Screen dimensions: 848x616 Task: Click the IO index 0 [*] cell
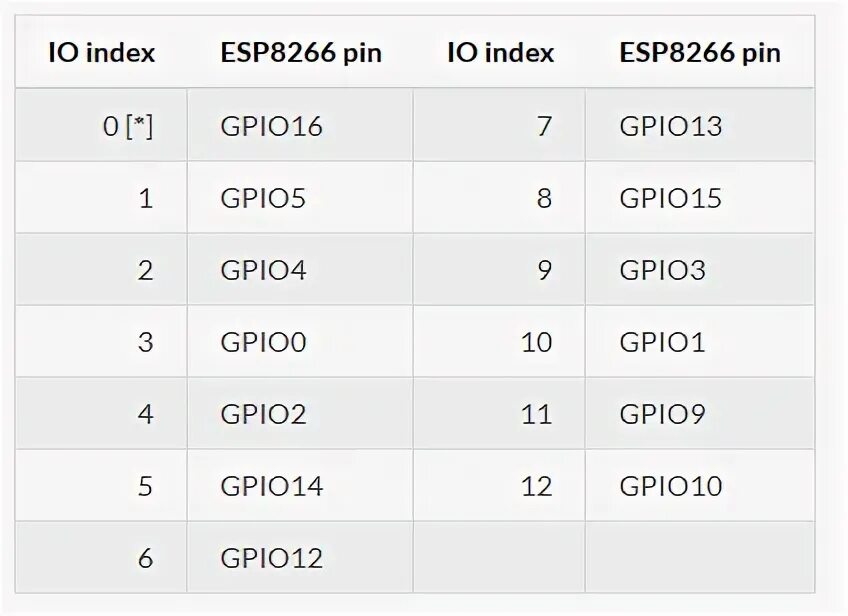pyautogui.click(x=101, y=125)
